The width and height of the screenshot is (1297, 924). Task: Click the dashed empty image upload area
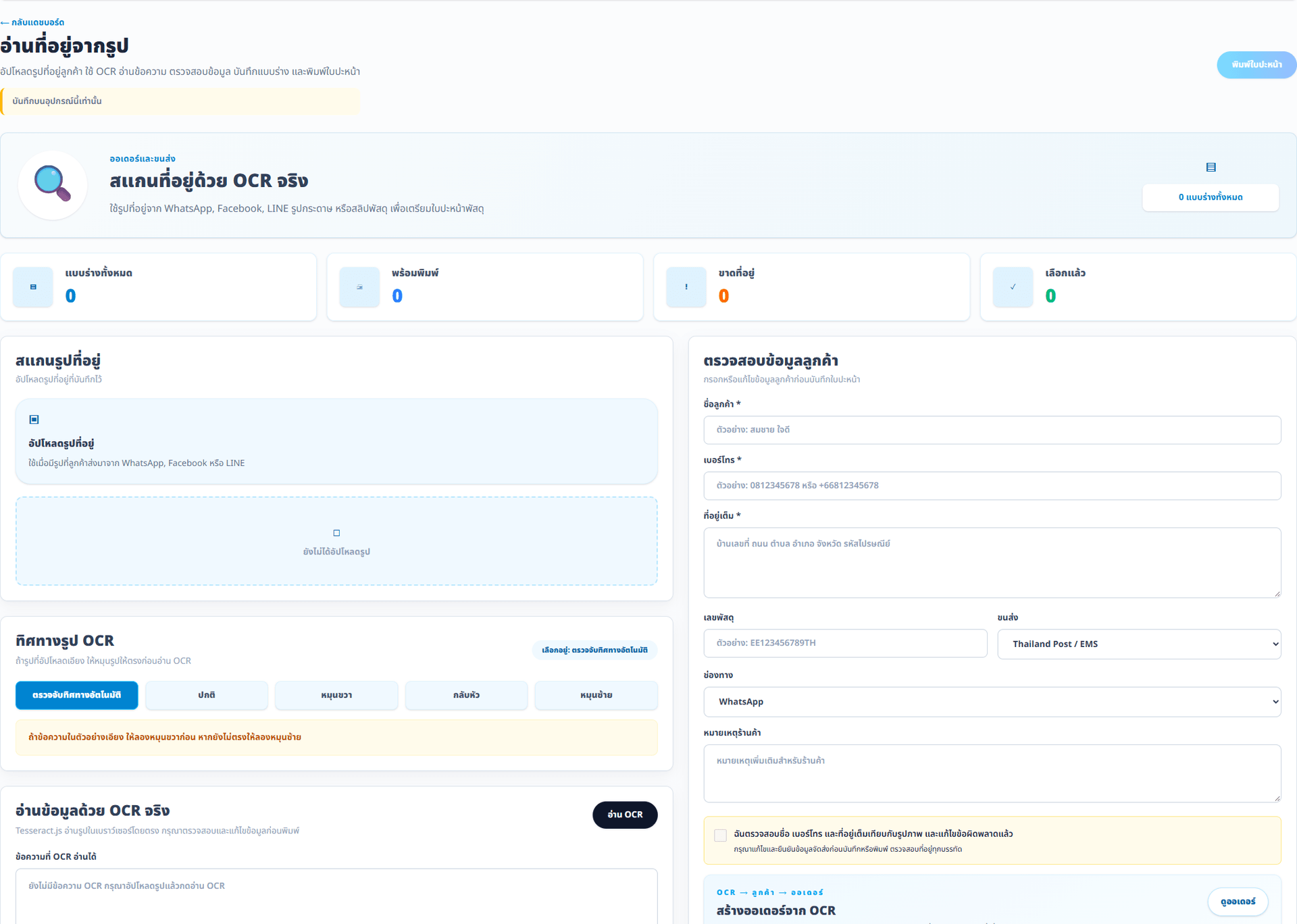[336, 541]
